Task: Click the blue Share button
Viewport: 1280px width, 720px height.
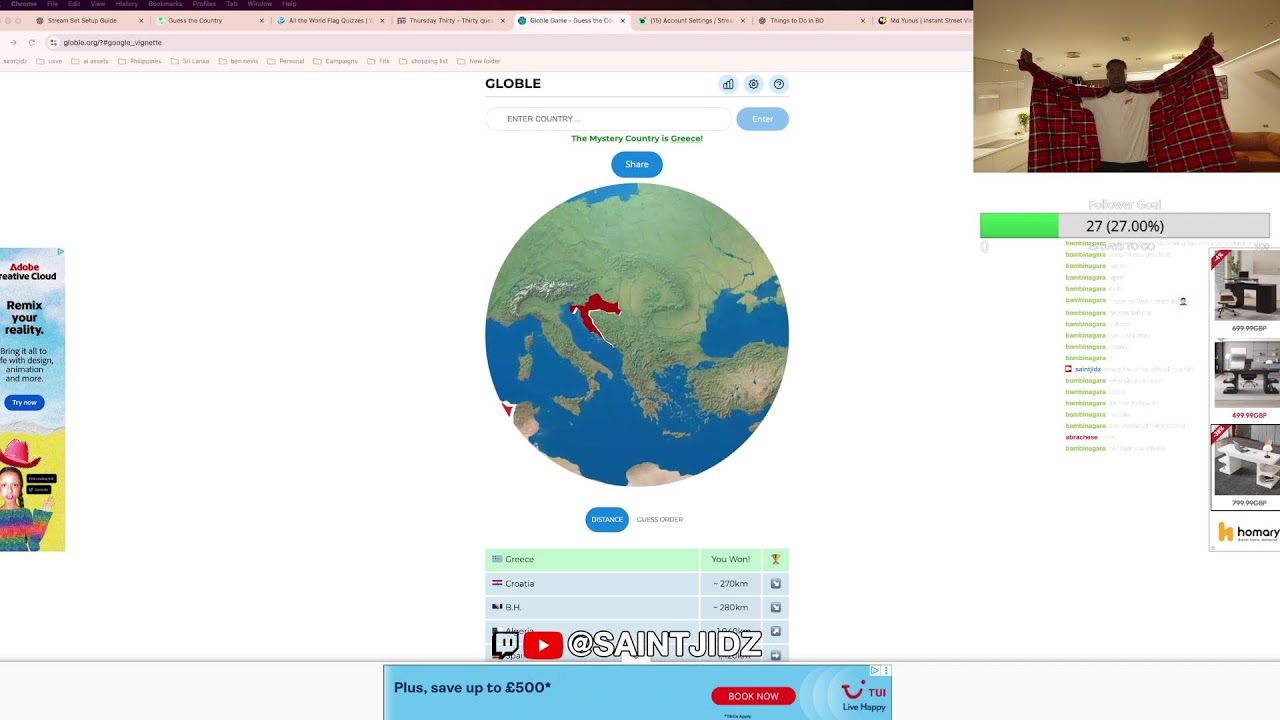Action: 637,164
